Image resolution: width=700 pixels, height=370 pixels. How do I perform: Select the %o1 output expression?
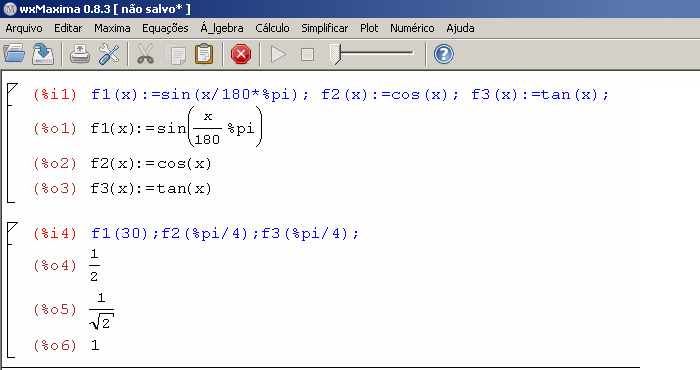pyautogui.click(x=176, y=128)
